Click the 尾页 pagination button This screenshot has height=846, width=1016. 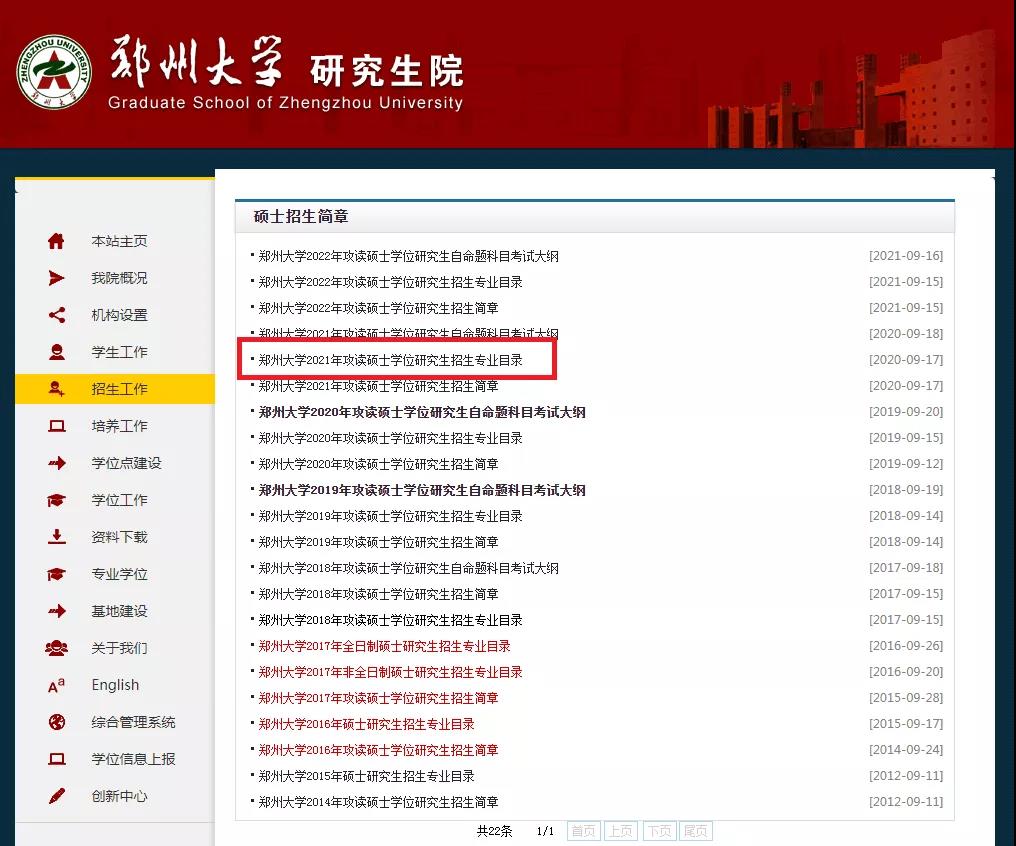coord(696,830)
